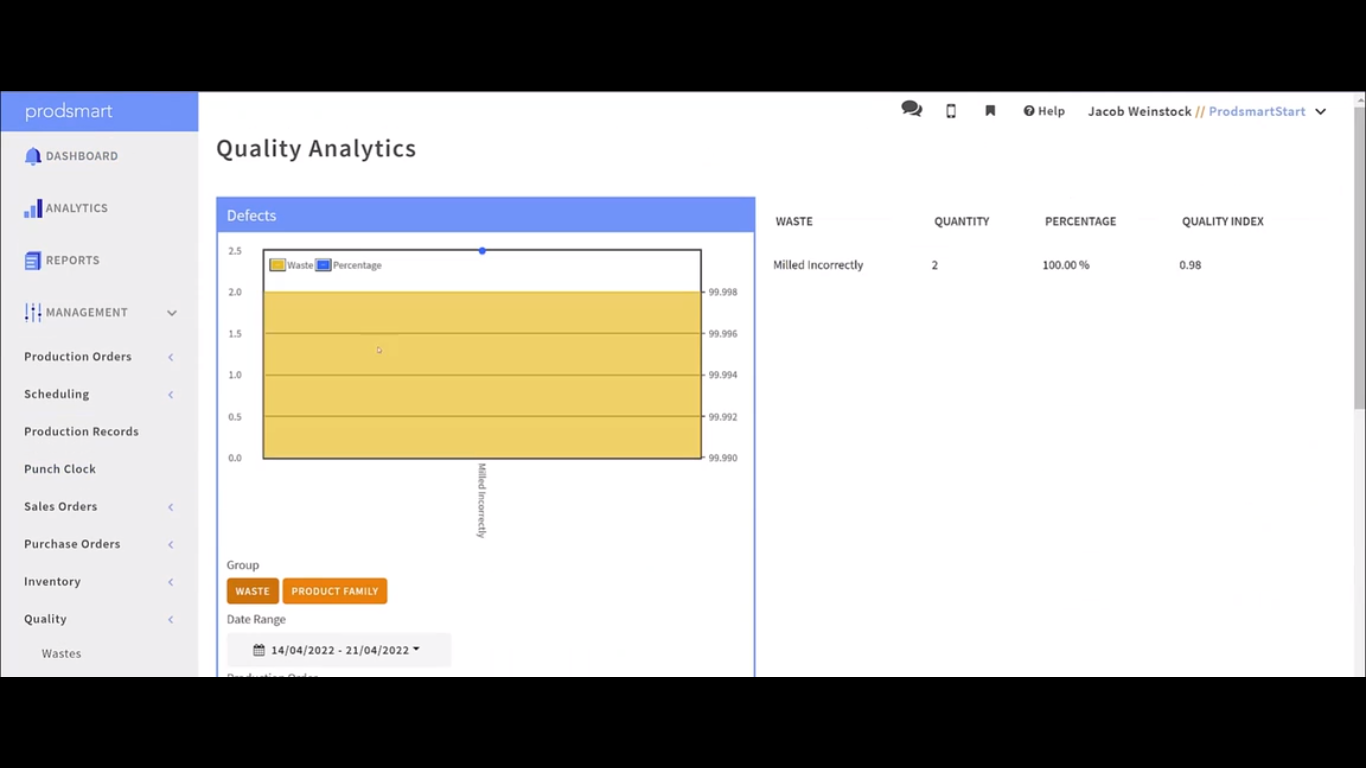Click the Analytics bar chart icon
Screen dimensions: 1366x768
pyautogui.click(x=33, y=208)
